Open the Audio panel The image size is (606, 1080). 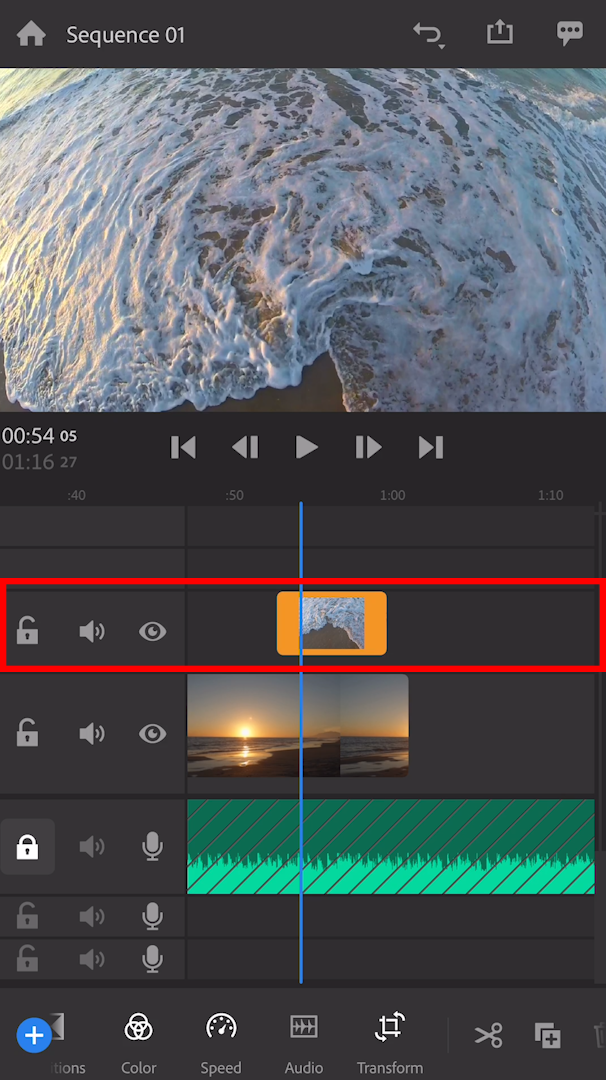point(304,1043)
